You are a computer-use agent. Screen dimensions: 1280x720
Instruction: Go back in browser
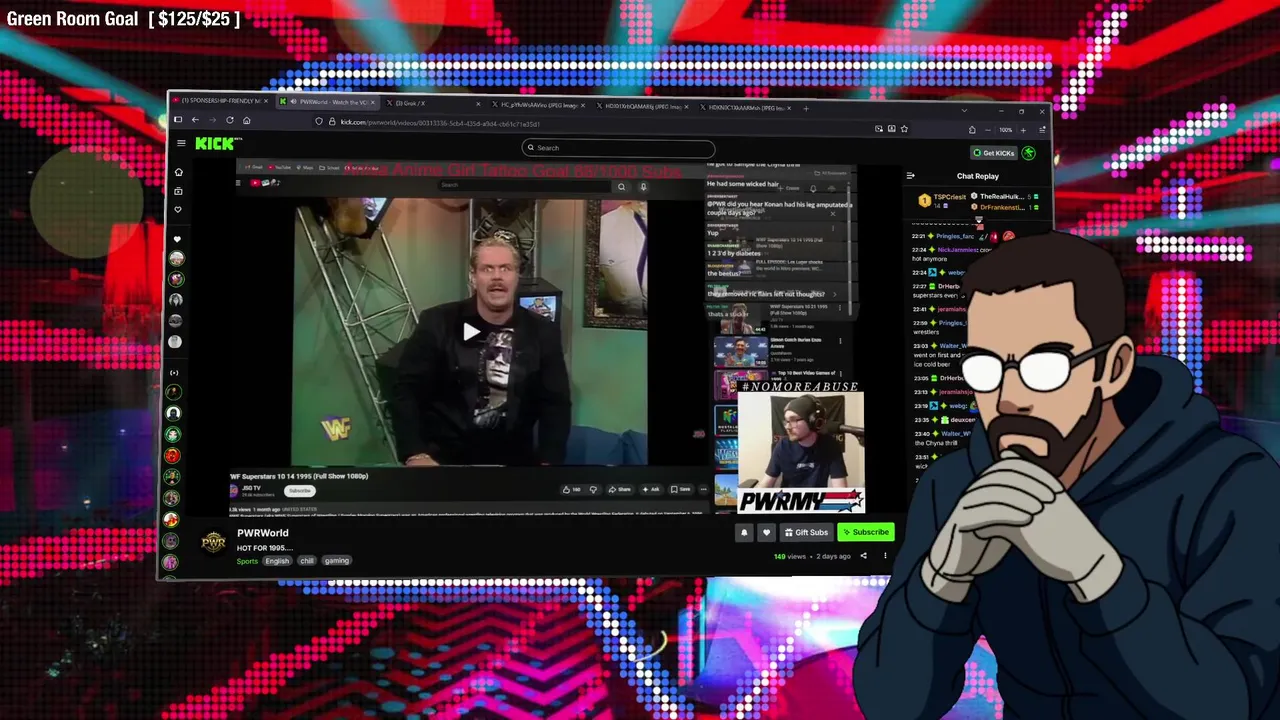click(x=195, y=120)
